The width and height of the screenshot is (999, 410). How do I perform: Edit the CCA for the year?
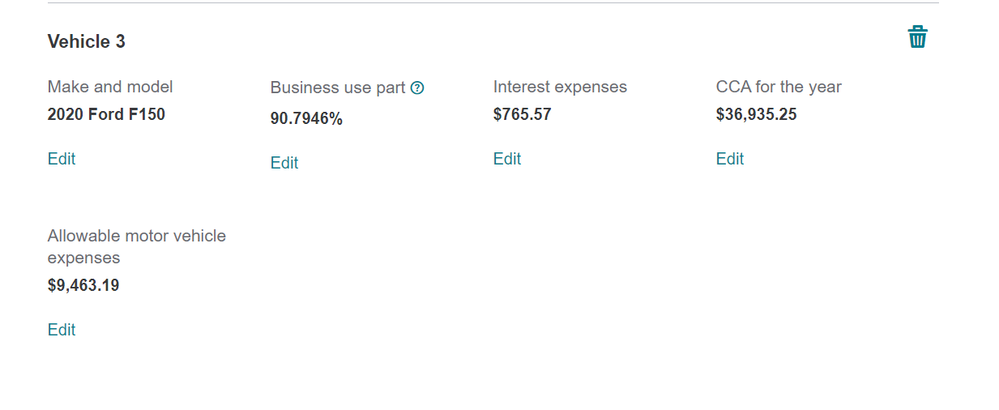pyautogui.click(x=729, y=159)
